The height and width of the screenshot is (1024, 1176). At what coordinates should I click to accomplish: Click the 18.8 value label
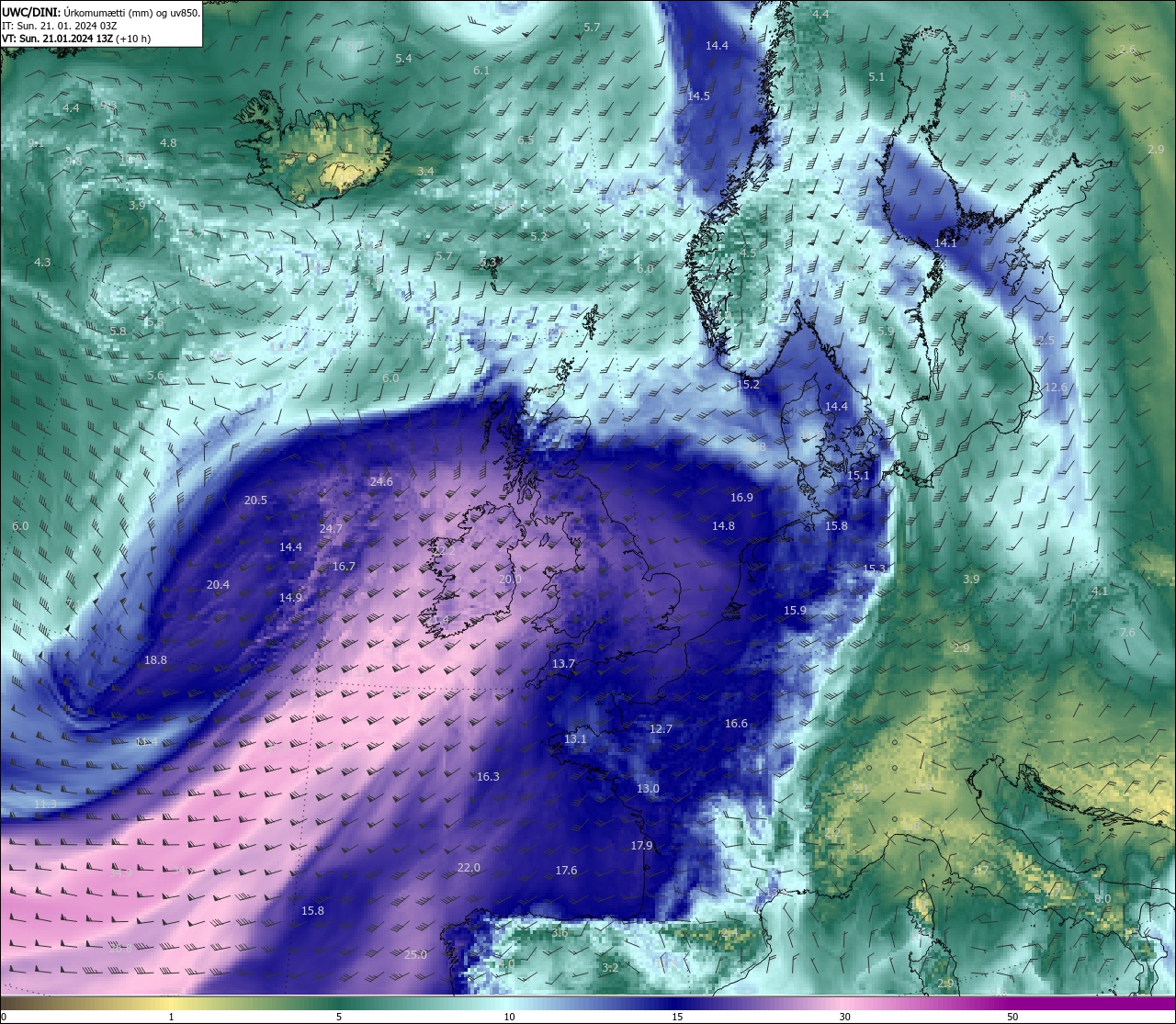coord(155,660)
